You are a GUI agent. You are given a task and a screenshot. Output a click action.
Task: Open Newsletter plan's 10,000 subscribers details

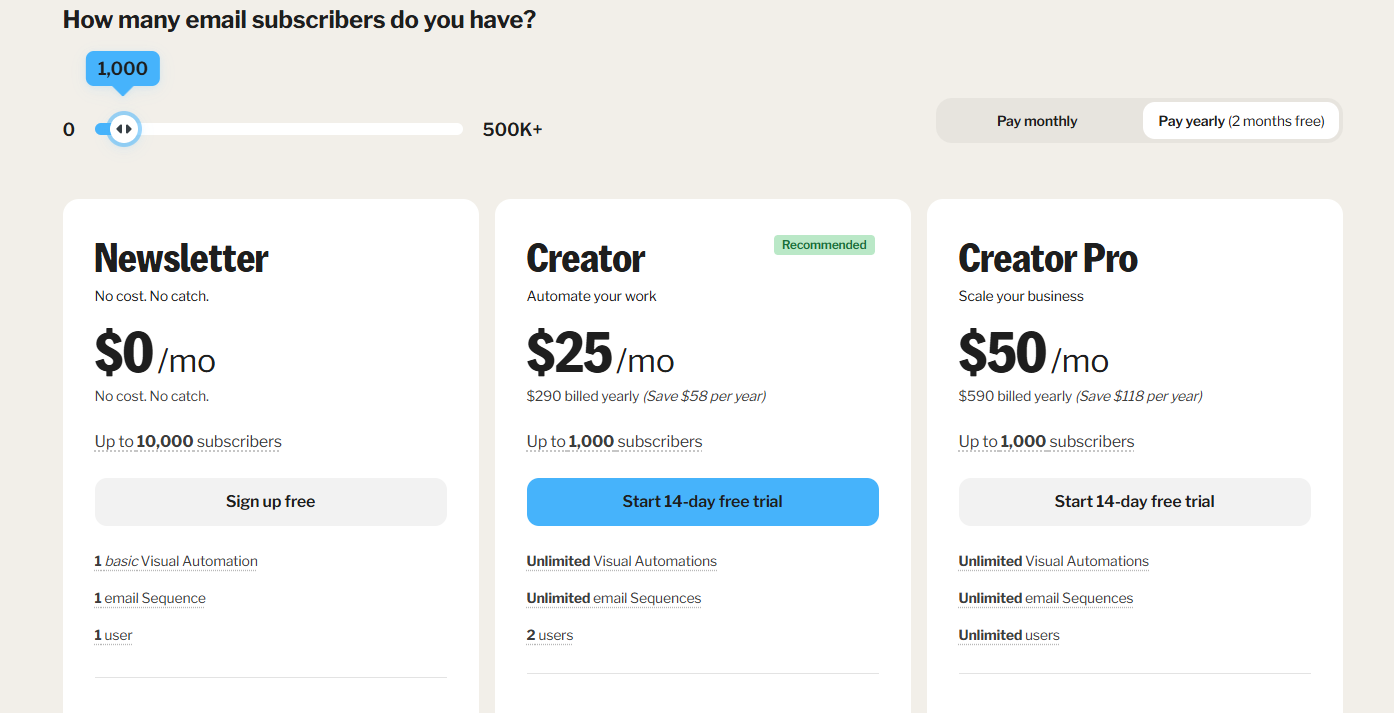[x=187, y=441]
